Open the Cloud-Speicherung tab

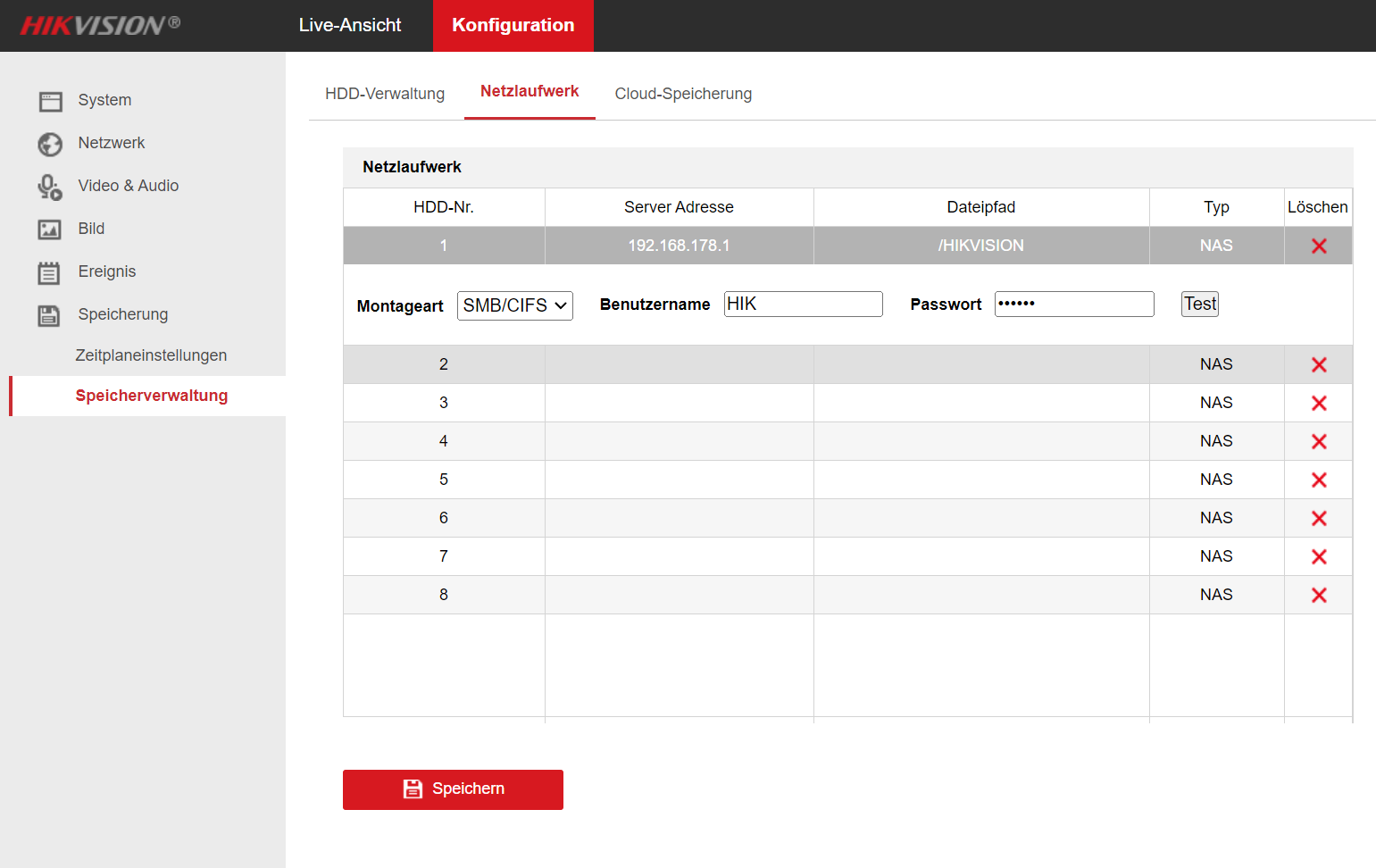click(x=683, y=94)
